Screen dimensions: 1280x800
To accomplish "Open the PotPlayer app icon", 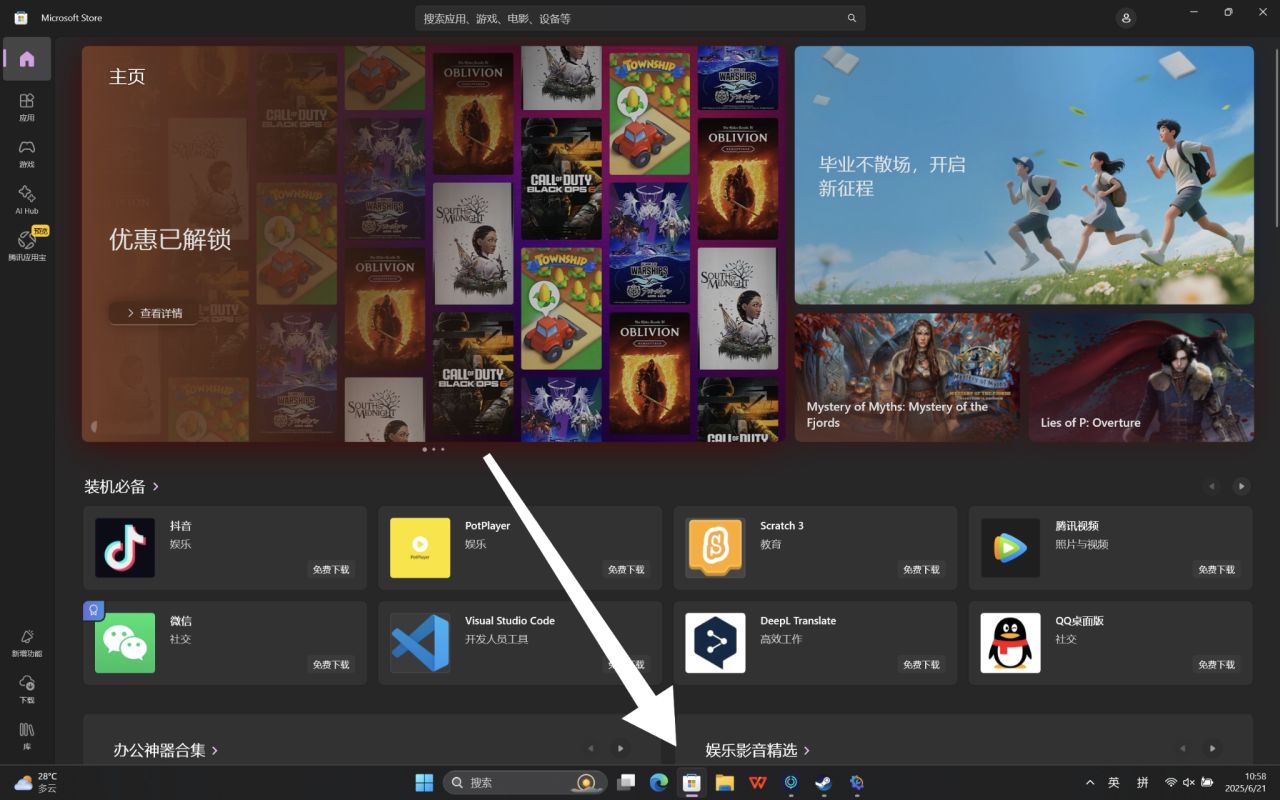I will coord(420,547).
